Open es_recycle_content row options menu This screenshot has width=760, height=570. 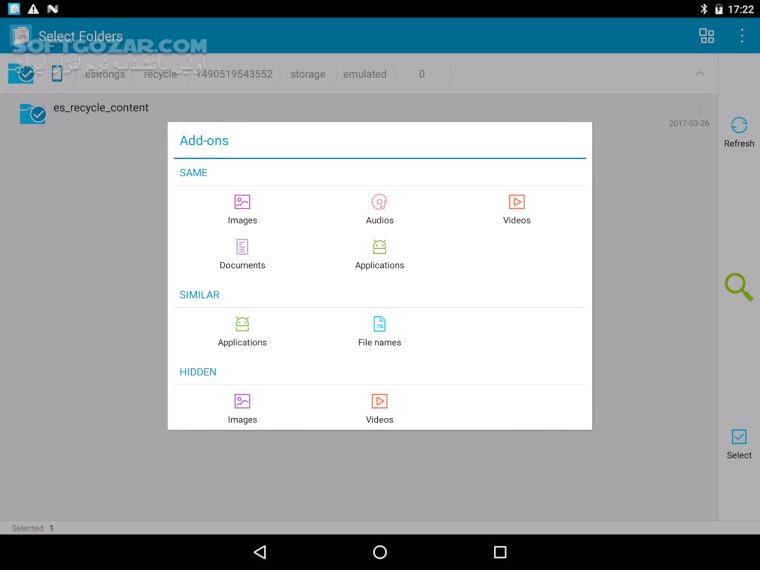pyautogui.click(x=699, y=109)
